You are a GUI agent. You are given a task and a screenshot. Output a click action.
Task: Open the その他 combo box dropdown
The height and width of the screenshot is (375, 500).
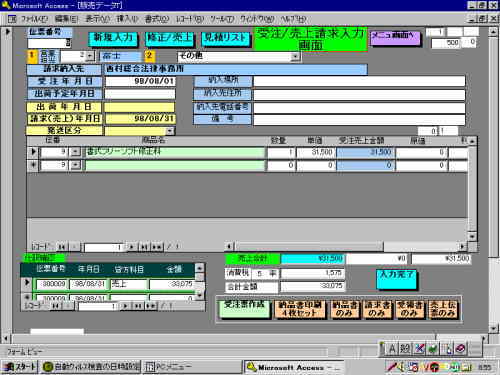click(x=295, y=57)
